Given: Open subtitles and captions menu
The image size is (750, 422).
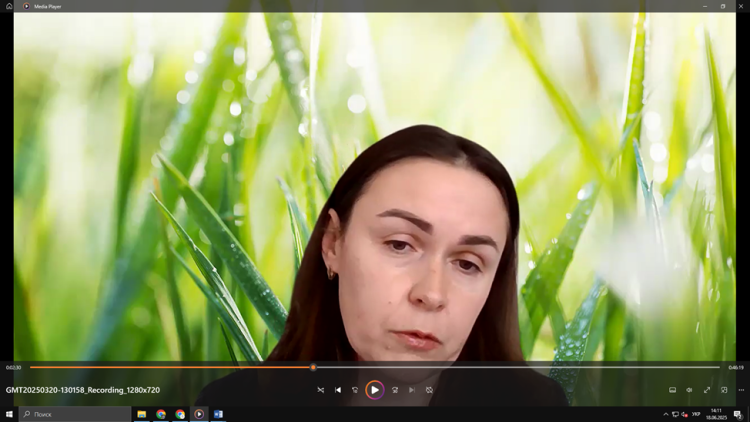Looking at the screenshot, I should click(672, 390).
